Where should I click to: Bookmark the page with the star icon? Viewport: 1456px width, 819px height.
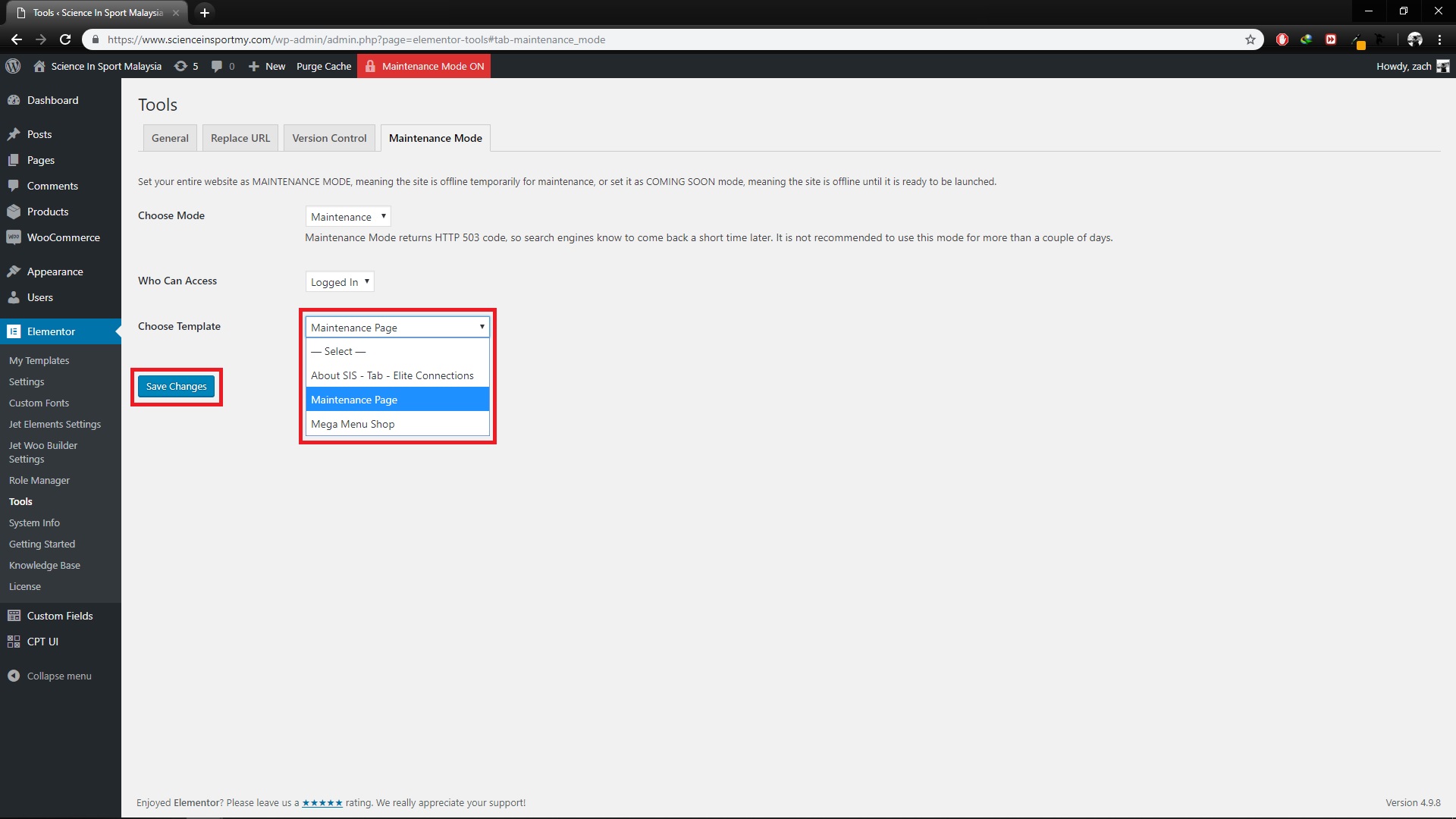[1250, 39]
